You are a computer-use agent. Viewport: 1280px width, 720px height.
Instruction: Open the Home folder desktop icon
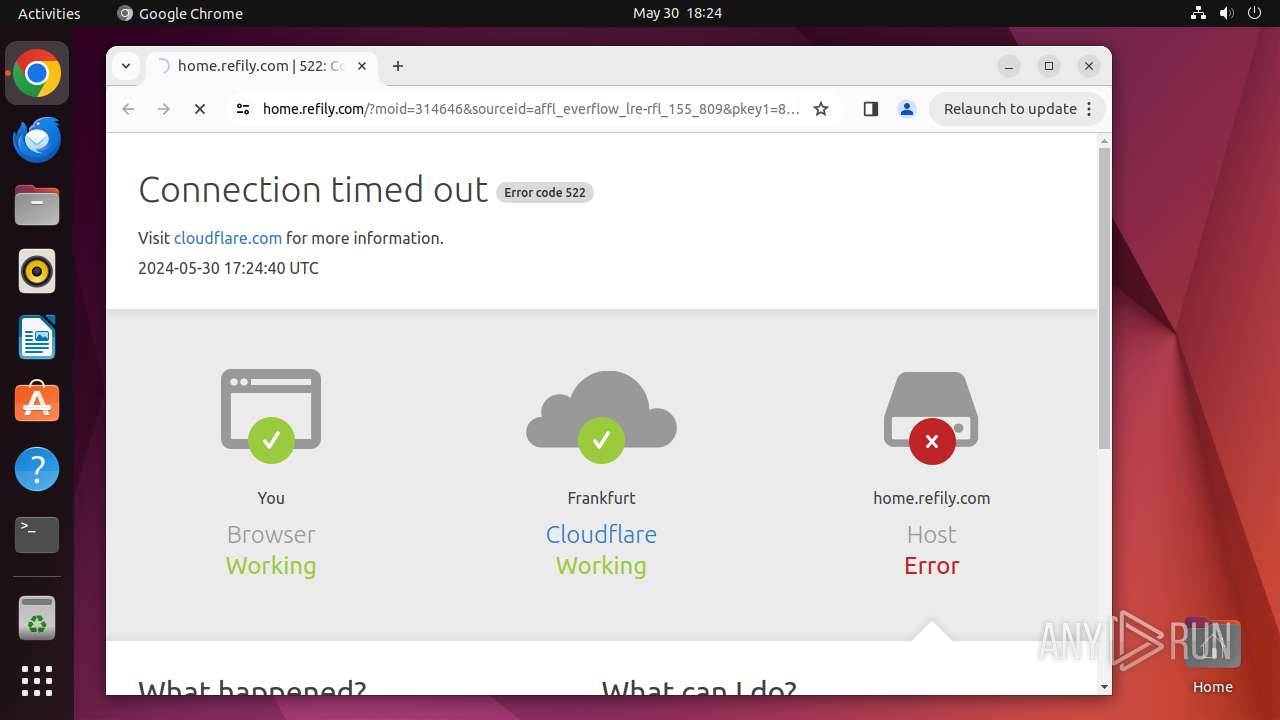point(1212,655)
